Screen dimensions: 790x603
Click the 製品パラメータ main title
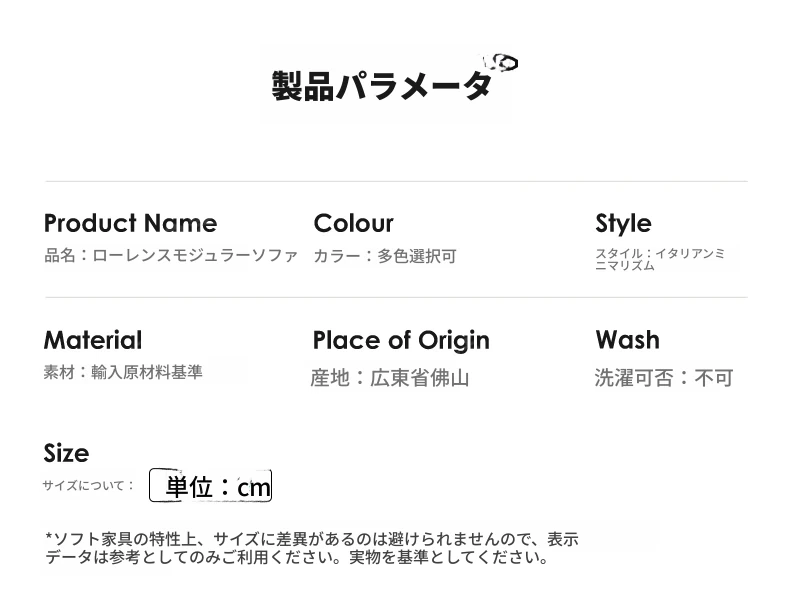381,86
